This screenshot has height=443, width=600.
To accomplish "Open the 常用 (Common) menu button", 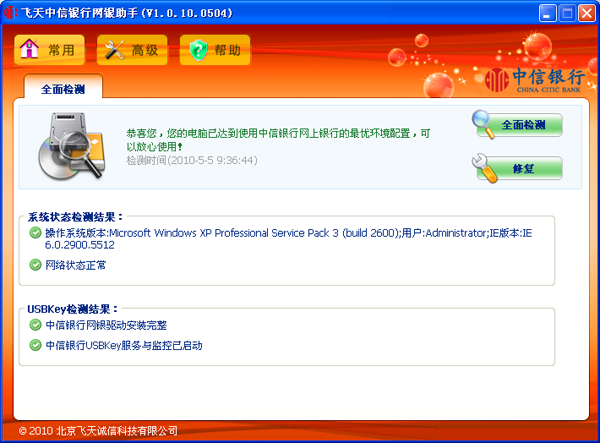I will coord(49,50).
